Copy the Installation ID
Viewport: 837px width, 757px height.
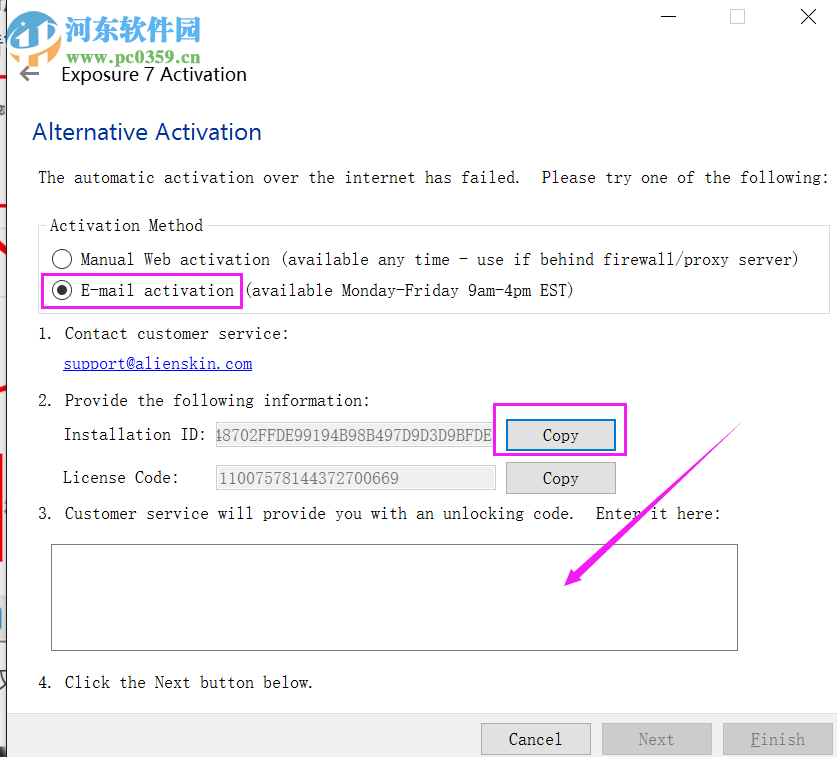tap(560, 435)
